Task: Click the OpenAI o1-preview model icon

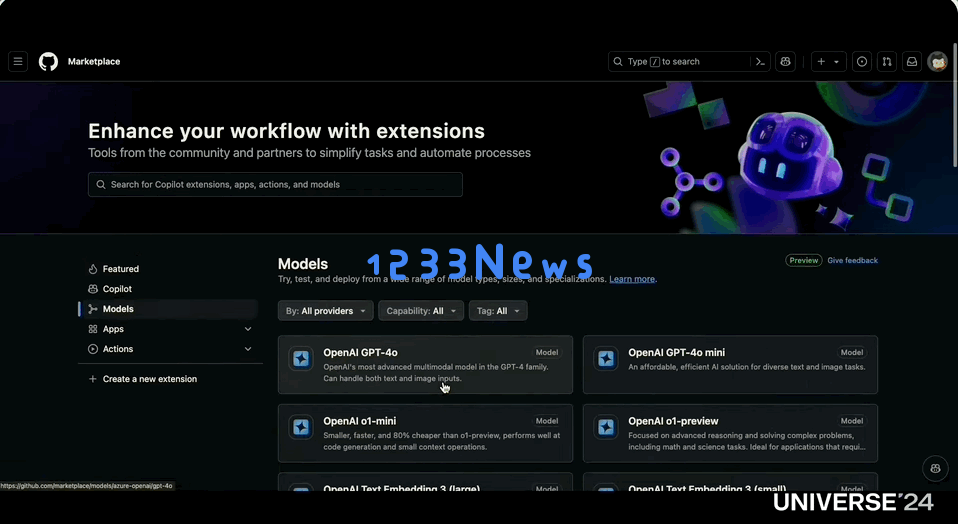Action: click(x=606, y=427)
